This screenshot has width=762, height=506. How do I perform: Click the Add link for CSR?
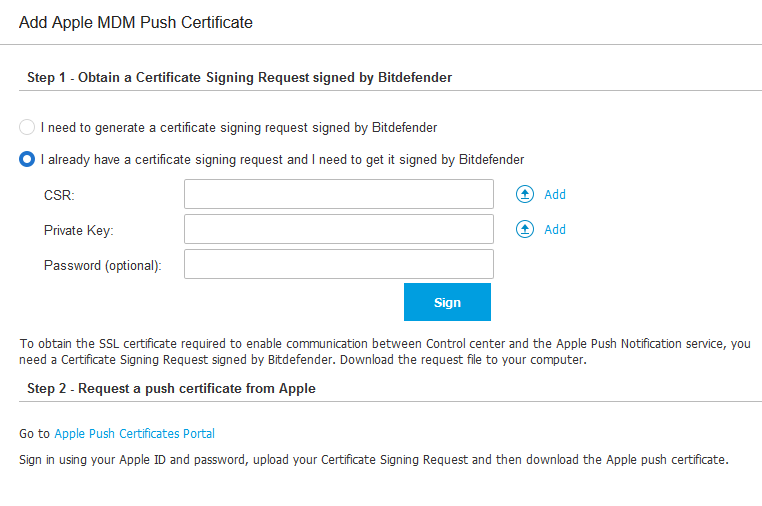pos(554,194)
